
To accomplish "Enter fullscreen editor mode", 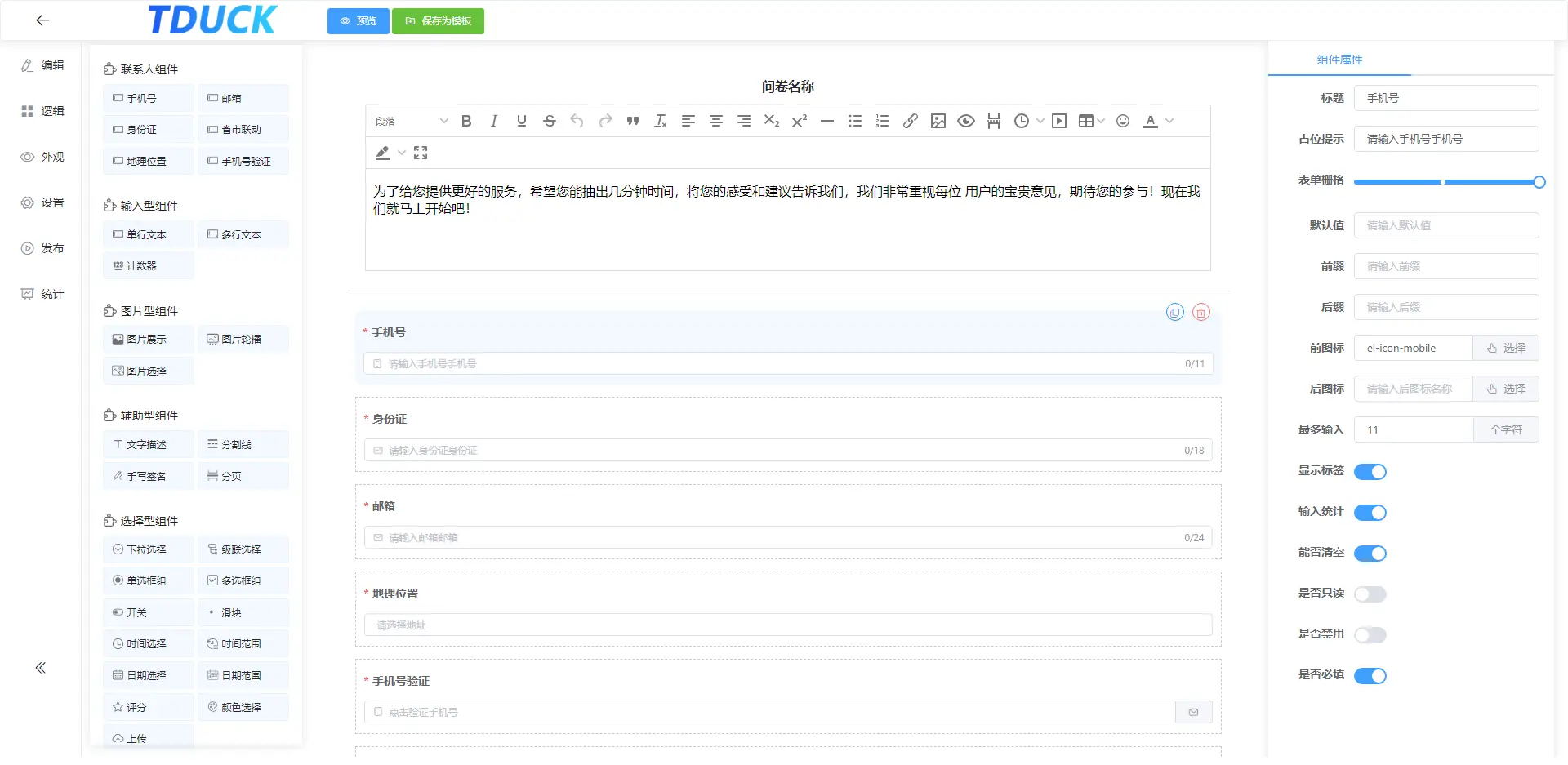I will click(x=421, y=153).
